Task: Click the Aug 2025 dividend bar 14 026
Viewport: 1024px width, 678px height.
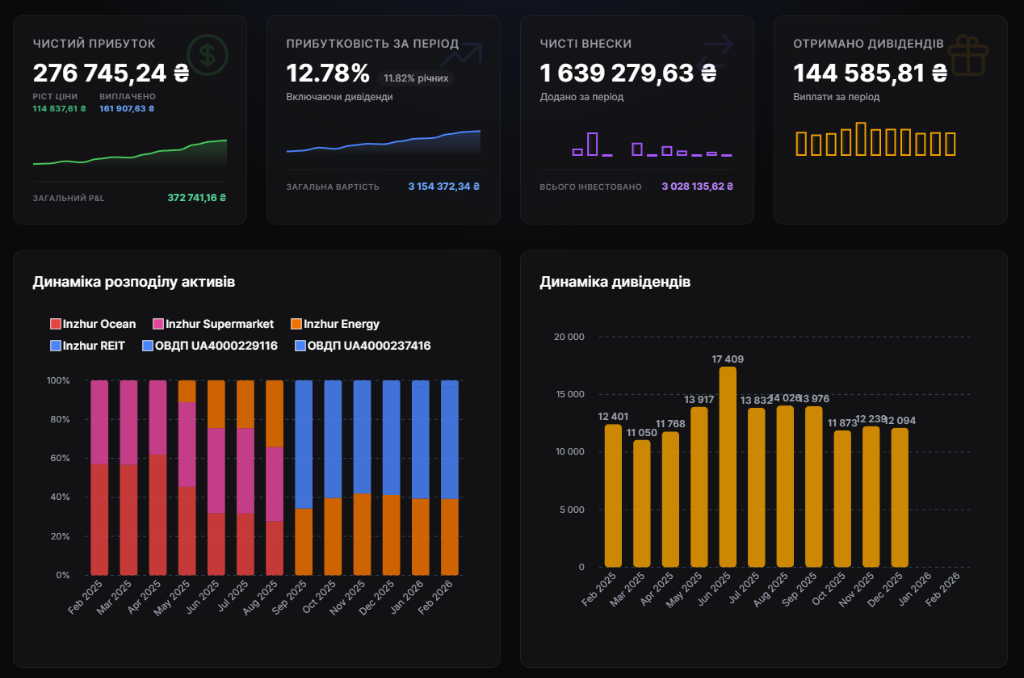Action: click(x=785, y=486)
